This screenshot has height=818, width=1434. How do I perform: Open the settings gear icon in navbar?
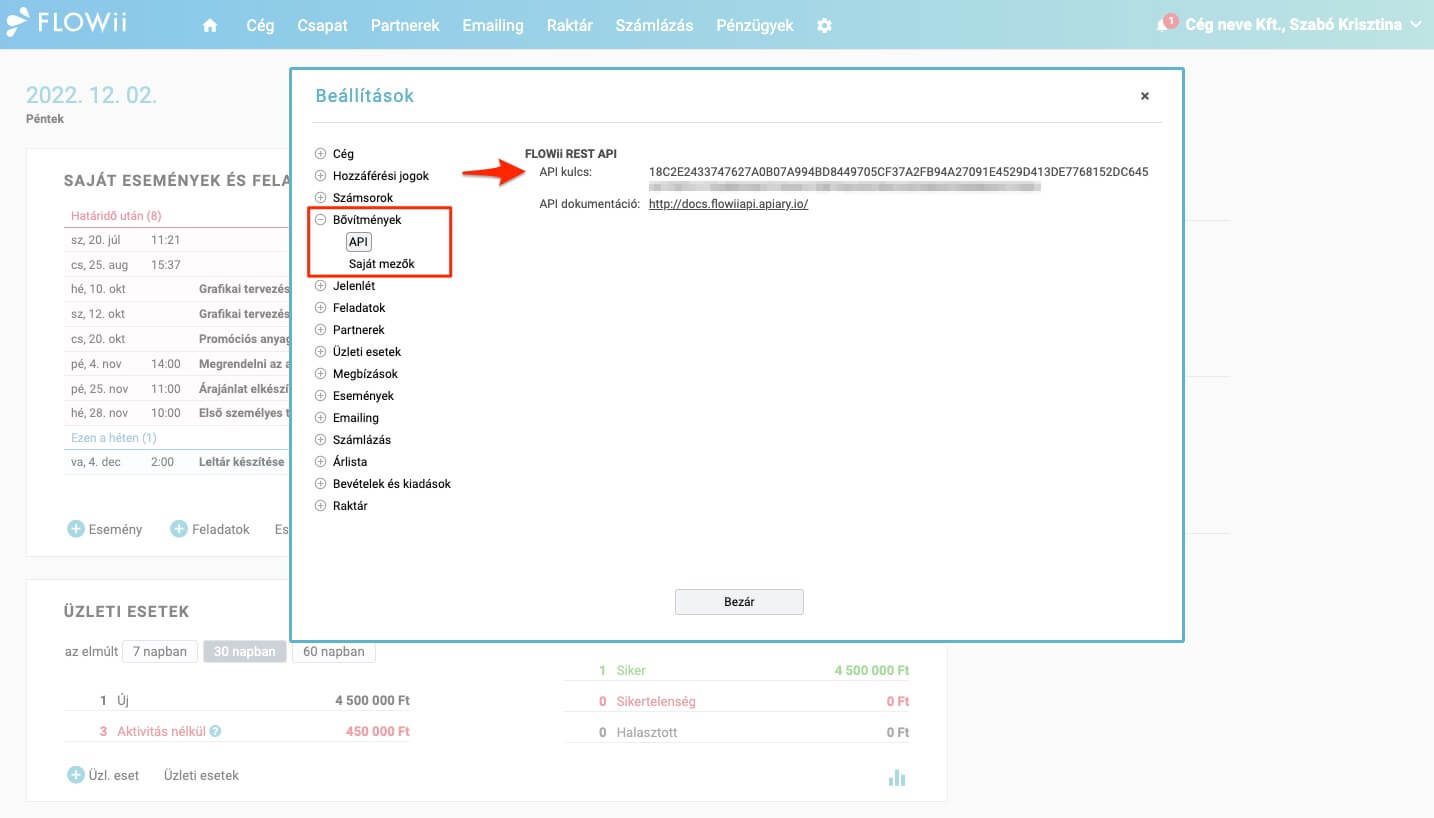tap(824, 26)
